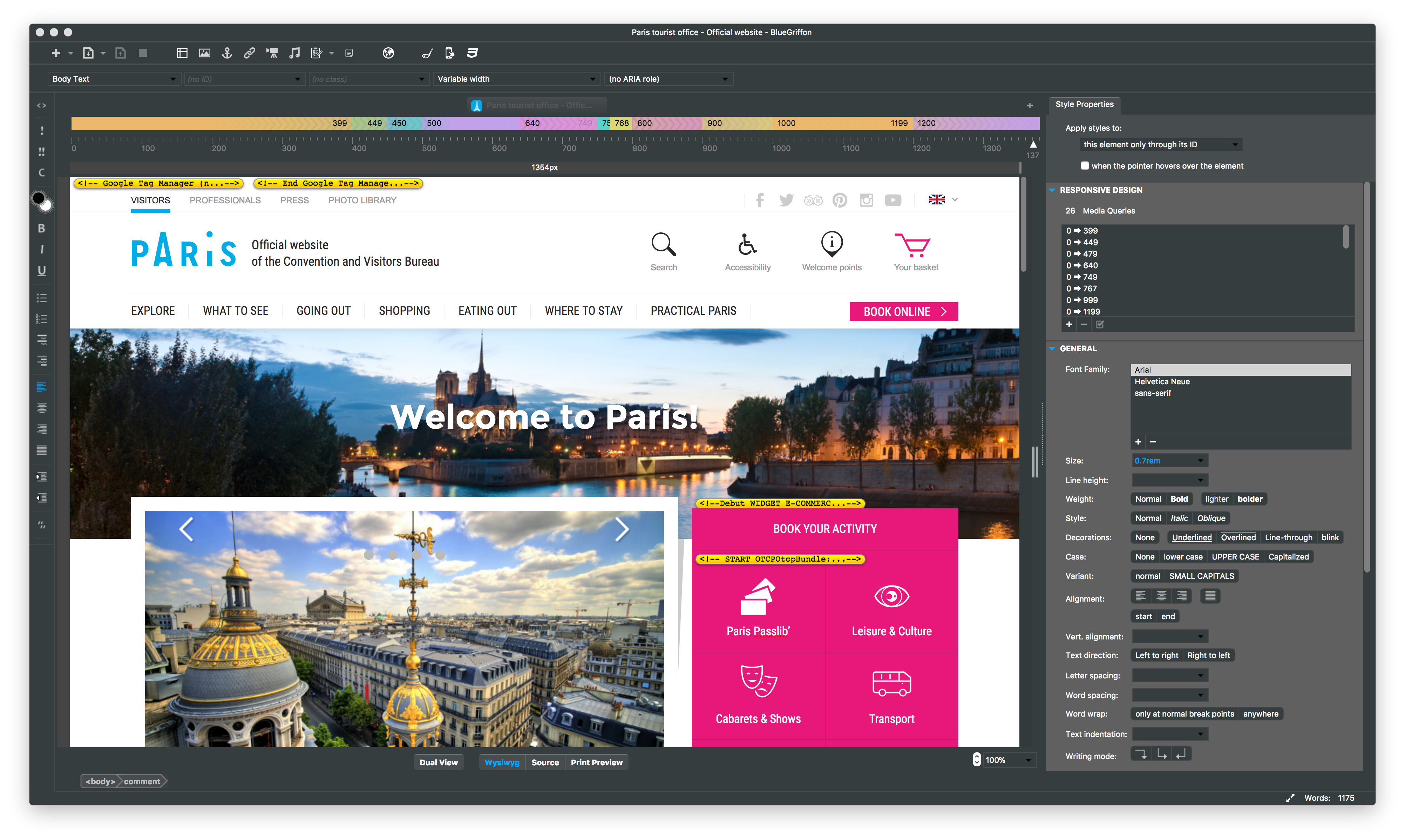Switch to the Print Preview tab

[x=597, y=762]
